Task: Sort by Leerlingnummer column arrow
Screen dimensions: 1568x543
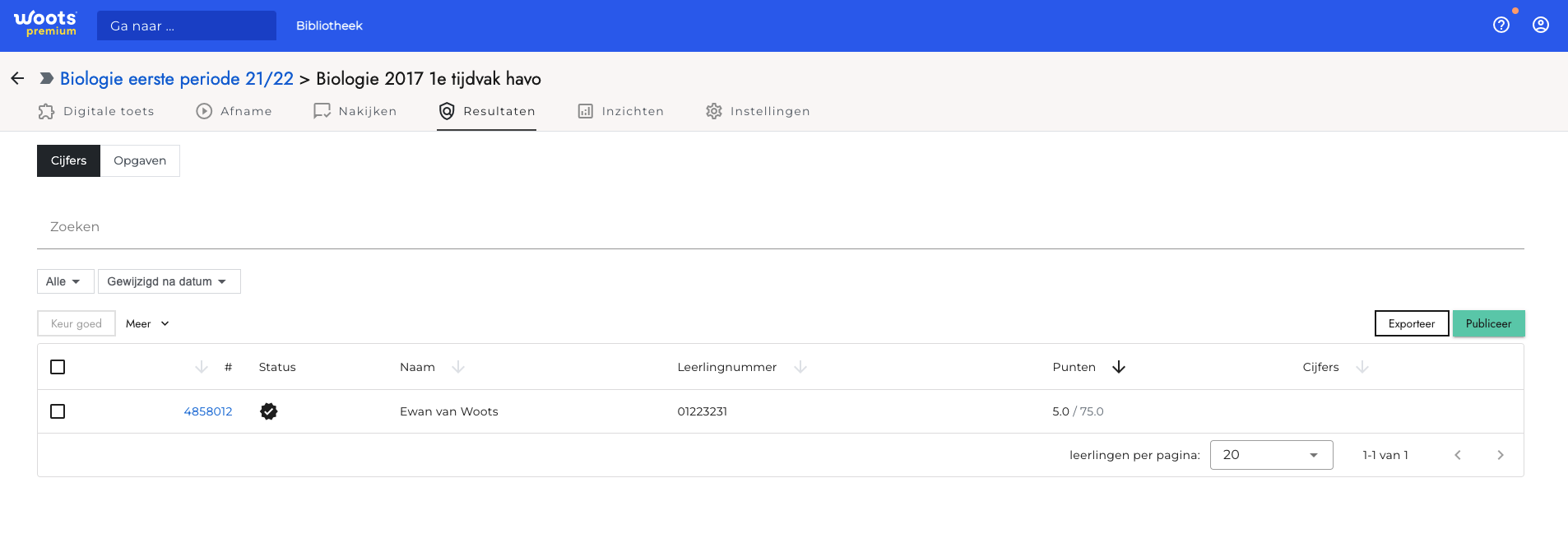Action: (800, 367)
